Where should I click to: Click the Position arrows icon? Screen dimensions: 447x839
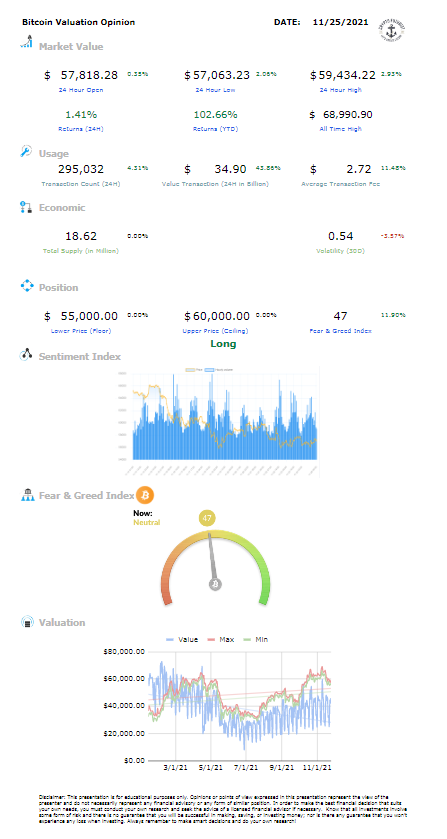(27, 286)
